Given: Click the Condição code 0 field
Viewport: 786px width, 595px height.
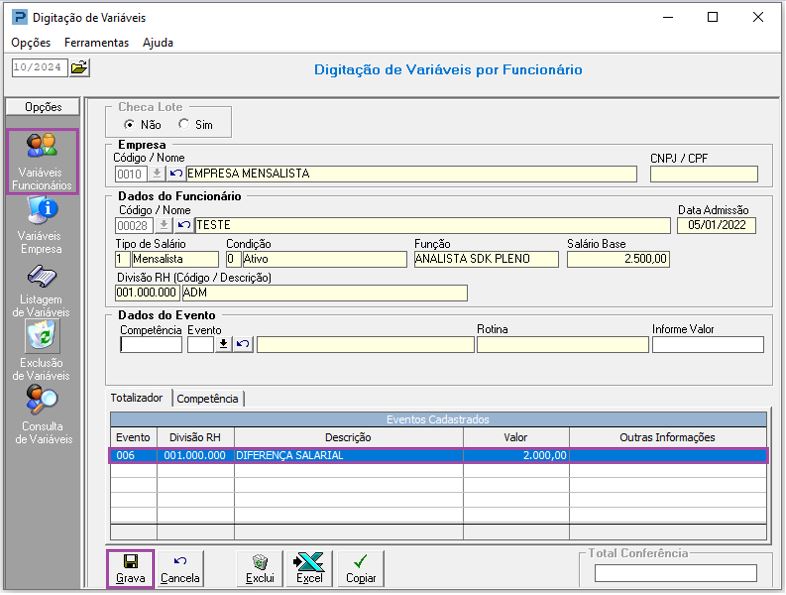Looking at the screenshot, I should tap(233, 259).
